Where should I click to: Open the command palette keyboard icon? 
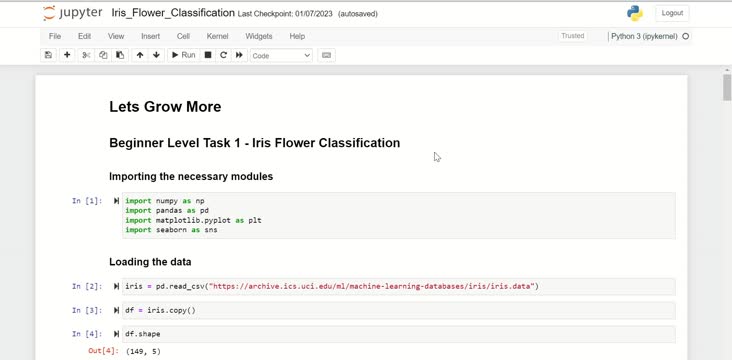point(326,55)
